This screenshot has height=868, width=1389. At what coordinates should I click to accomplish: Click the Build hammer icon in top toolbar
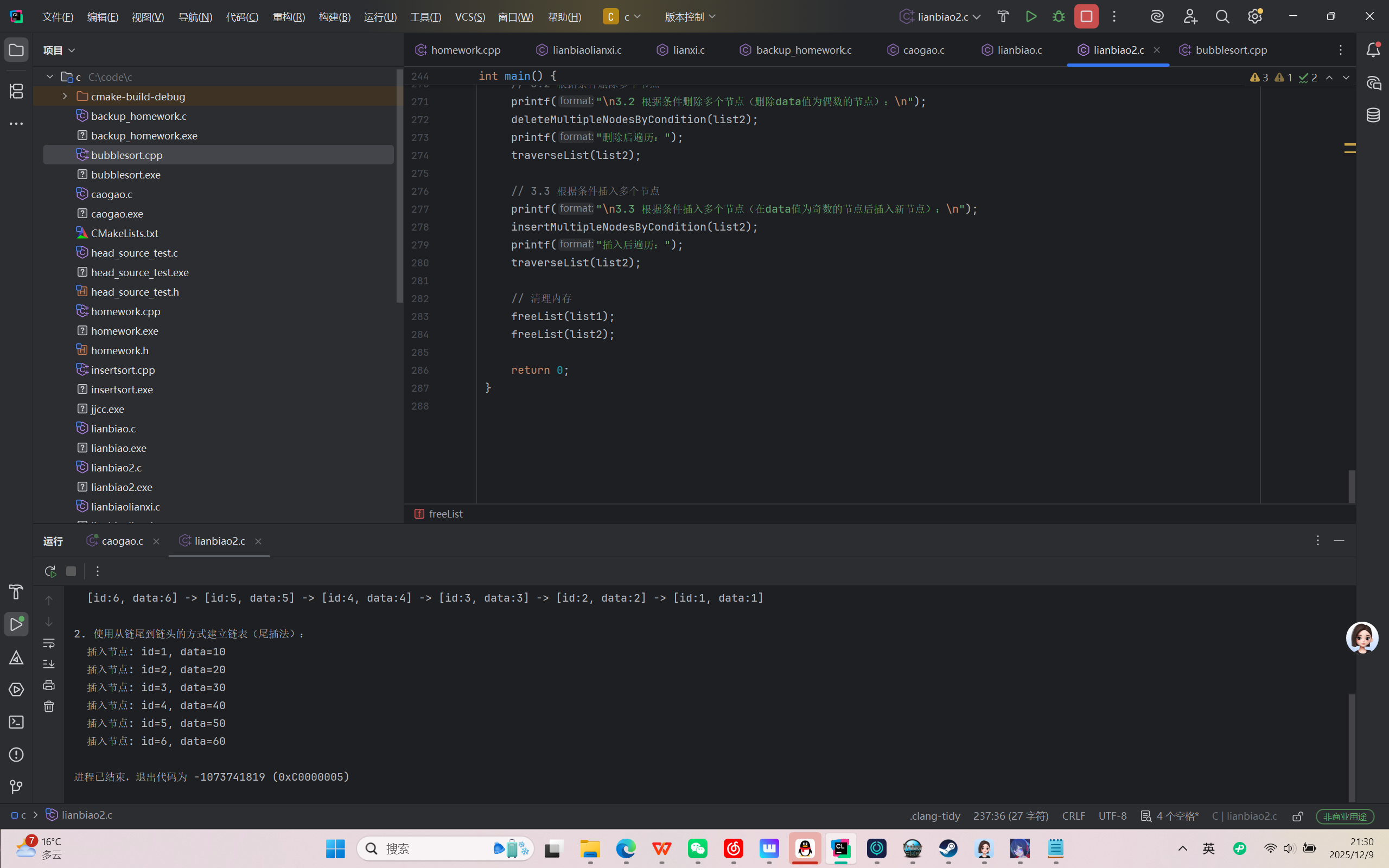(x=1003, y=17)
